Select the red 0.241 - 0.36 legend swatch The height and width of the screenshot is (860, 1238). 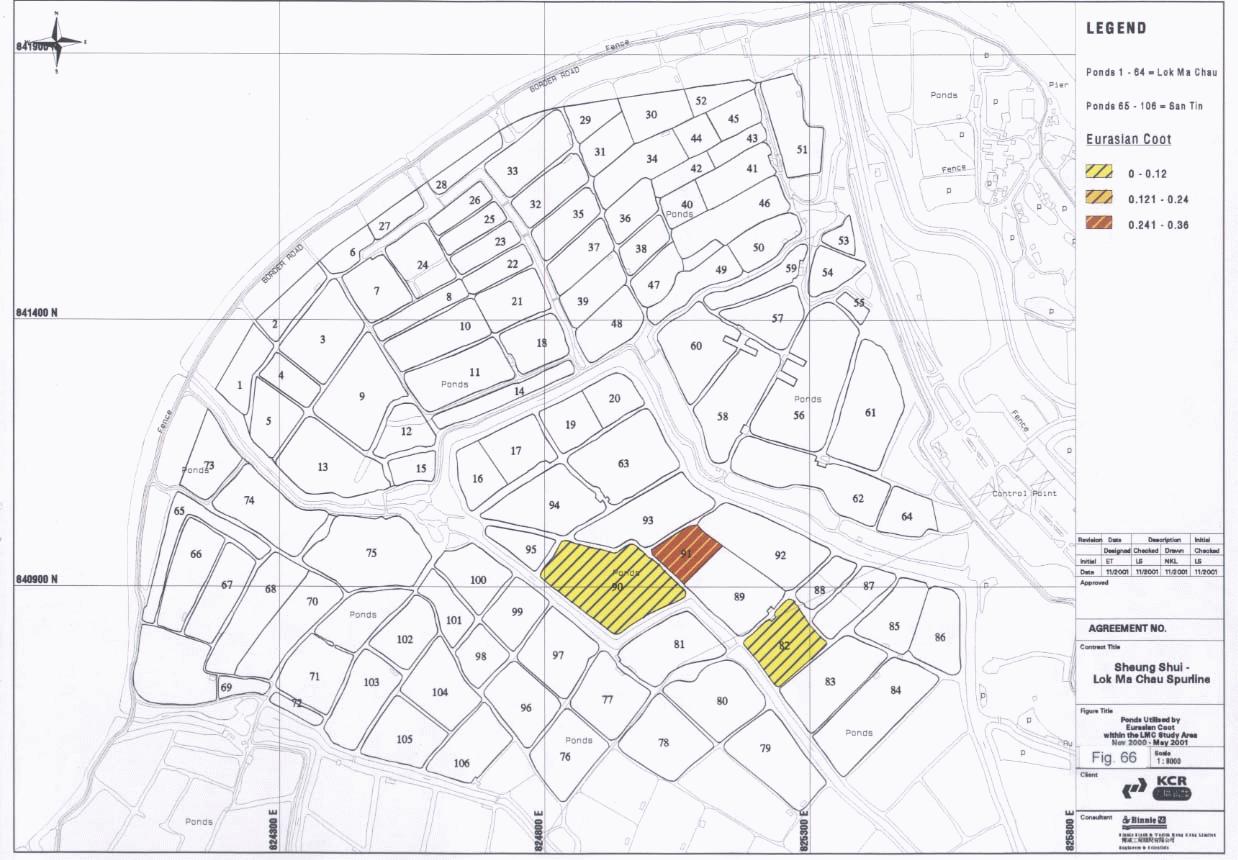(1098, 225)
